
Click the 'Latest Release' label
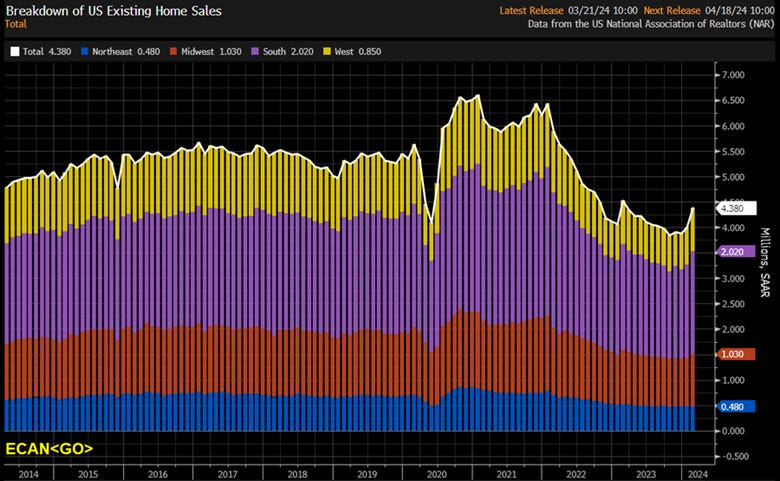pos(531,10)
